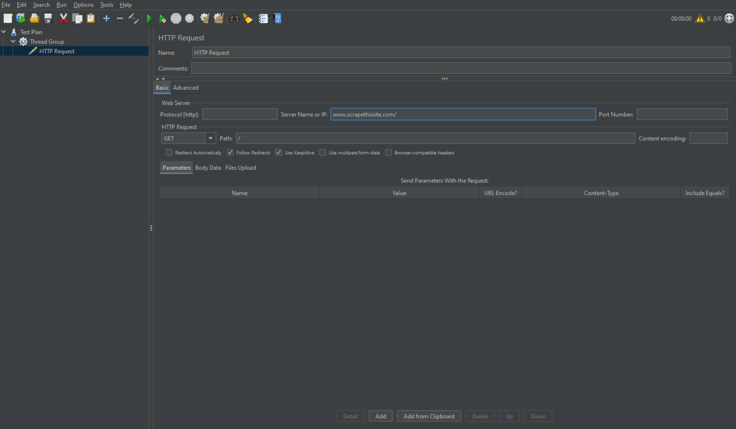Toggle Use multipart/form-data checkbox
Viewport: 736px width, 429px height.
click(323, 153)
